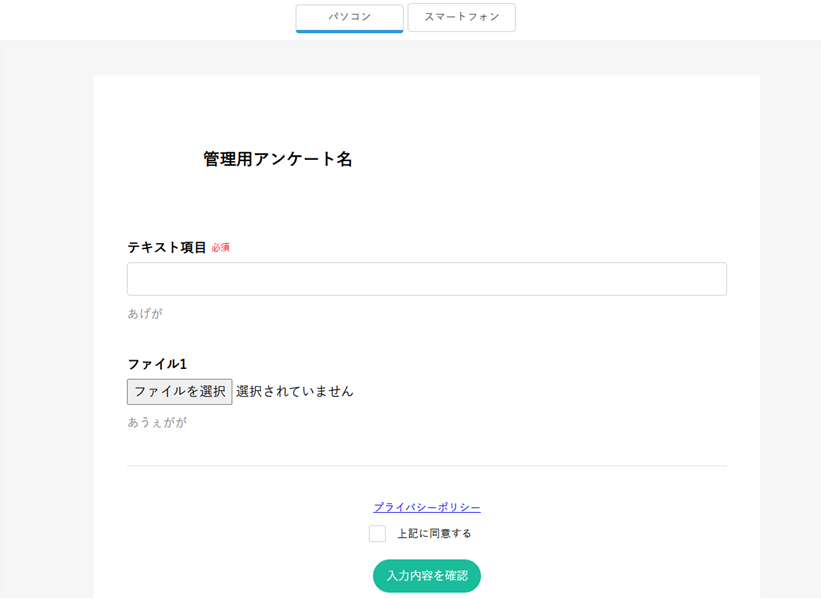Open the プライバシーポリシー link

click(427, 507)
